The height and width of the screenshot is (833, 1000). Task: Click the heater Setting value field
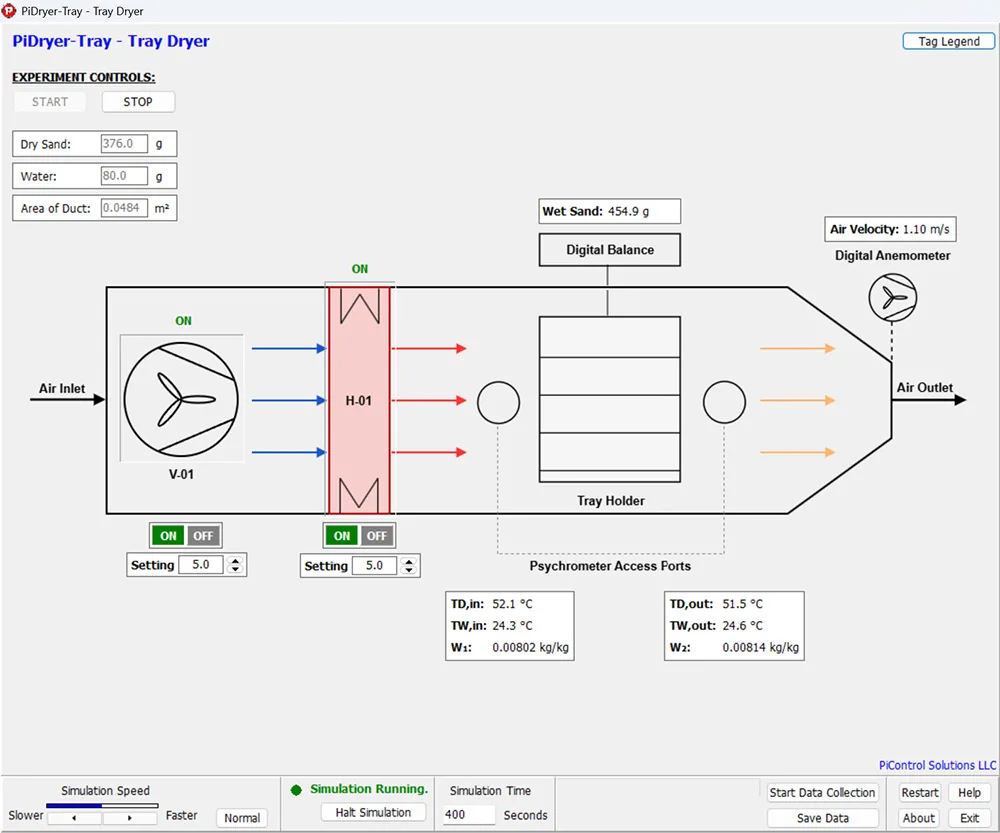(375, 565)
